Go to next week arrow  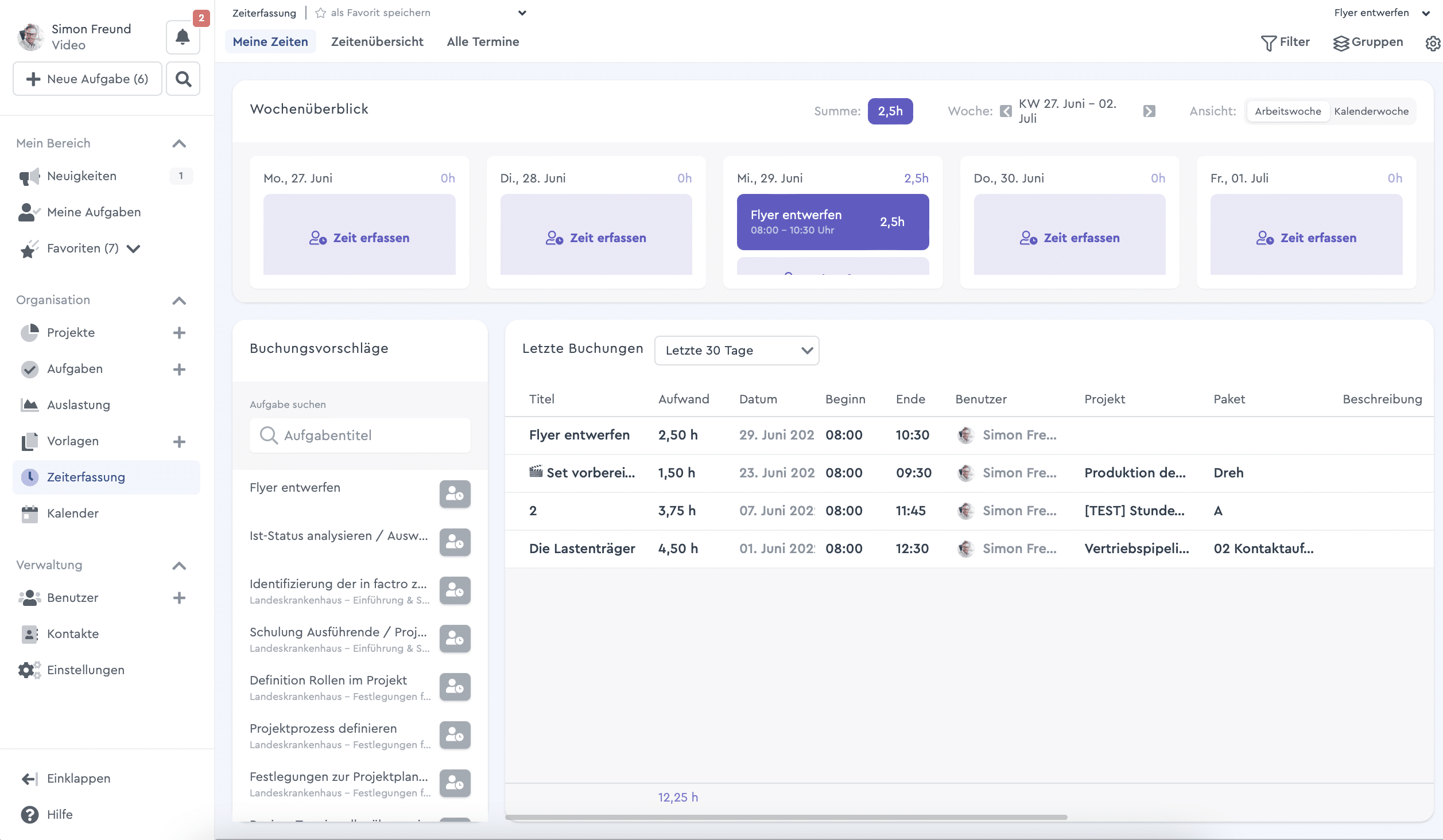pyautogui.click(x=1149, y=111)
